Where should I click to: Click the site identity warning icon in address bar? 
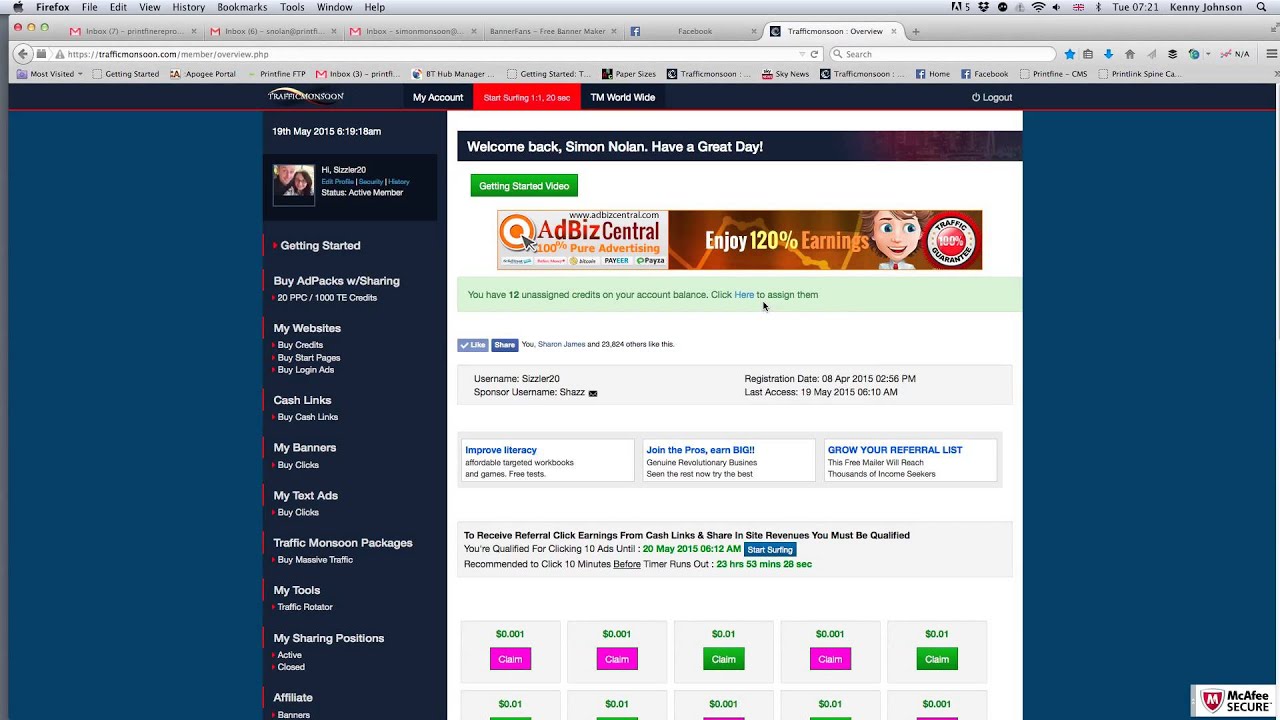pyautogui.click(x=59, y=54)
